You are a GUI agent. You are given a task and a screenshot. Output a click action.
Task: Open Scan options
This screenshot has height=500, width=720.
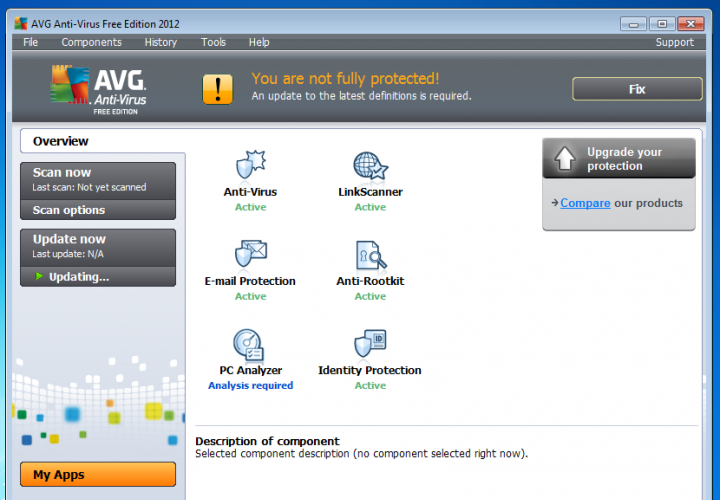[98, 210]
